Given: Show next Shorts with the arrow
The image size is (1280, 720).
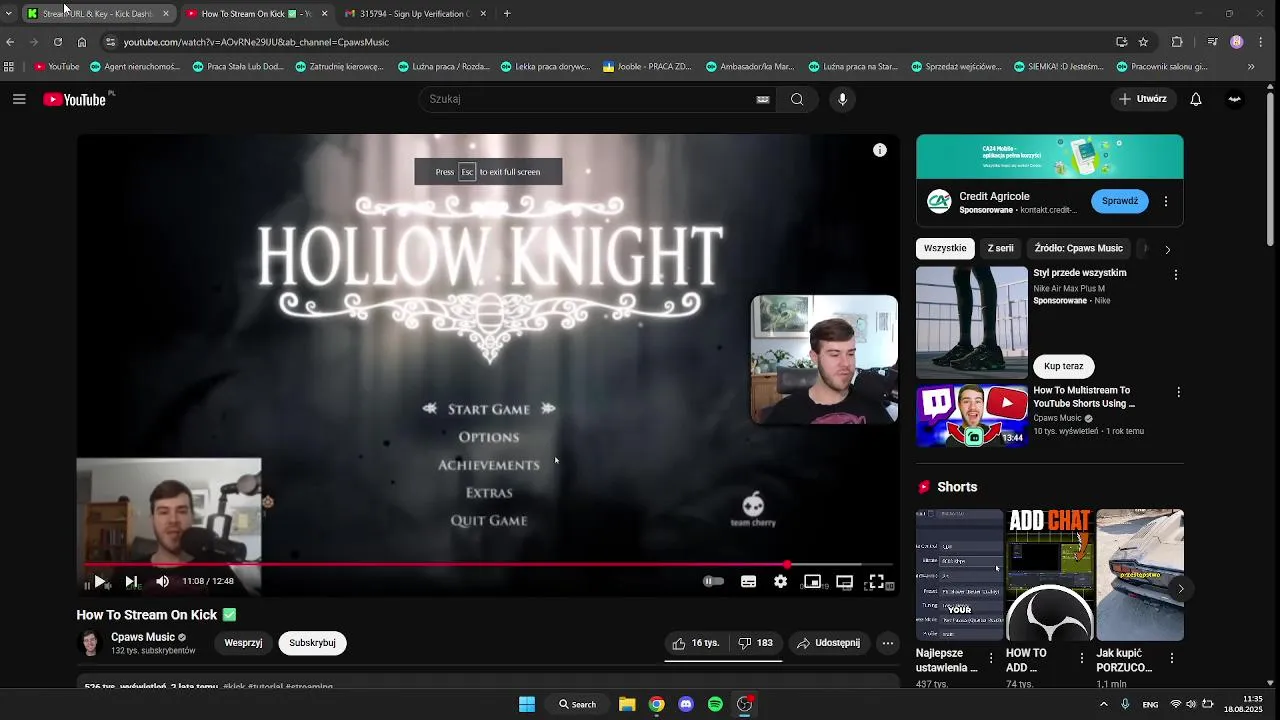Looking at the screenshot, I should pos(1180,589).
